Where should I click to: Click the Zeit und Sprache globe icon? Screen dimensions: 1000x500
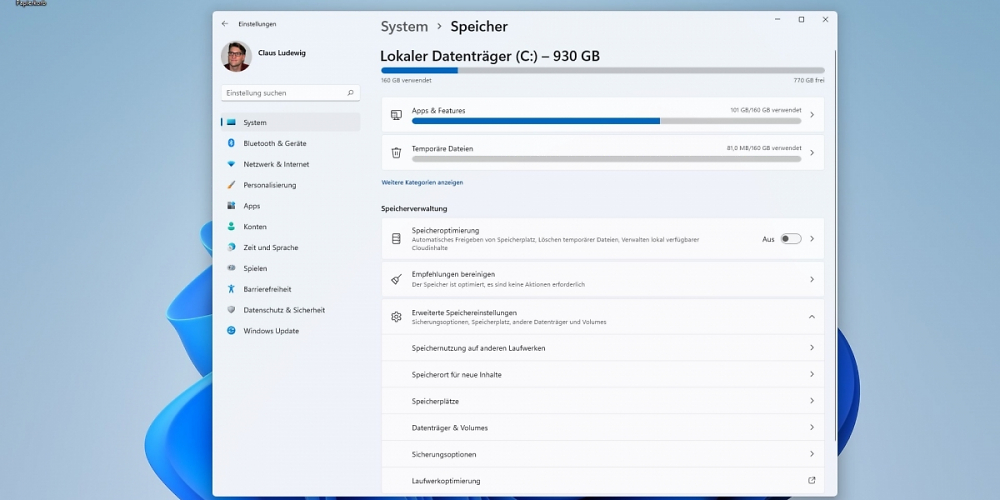click(x=231, y=247)
